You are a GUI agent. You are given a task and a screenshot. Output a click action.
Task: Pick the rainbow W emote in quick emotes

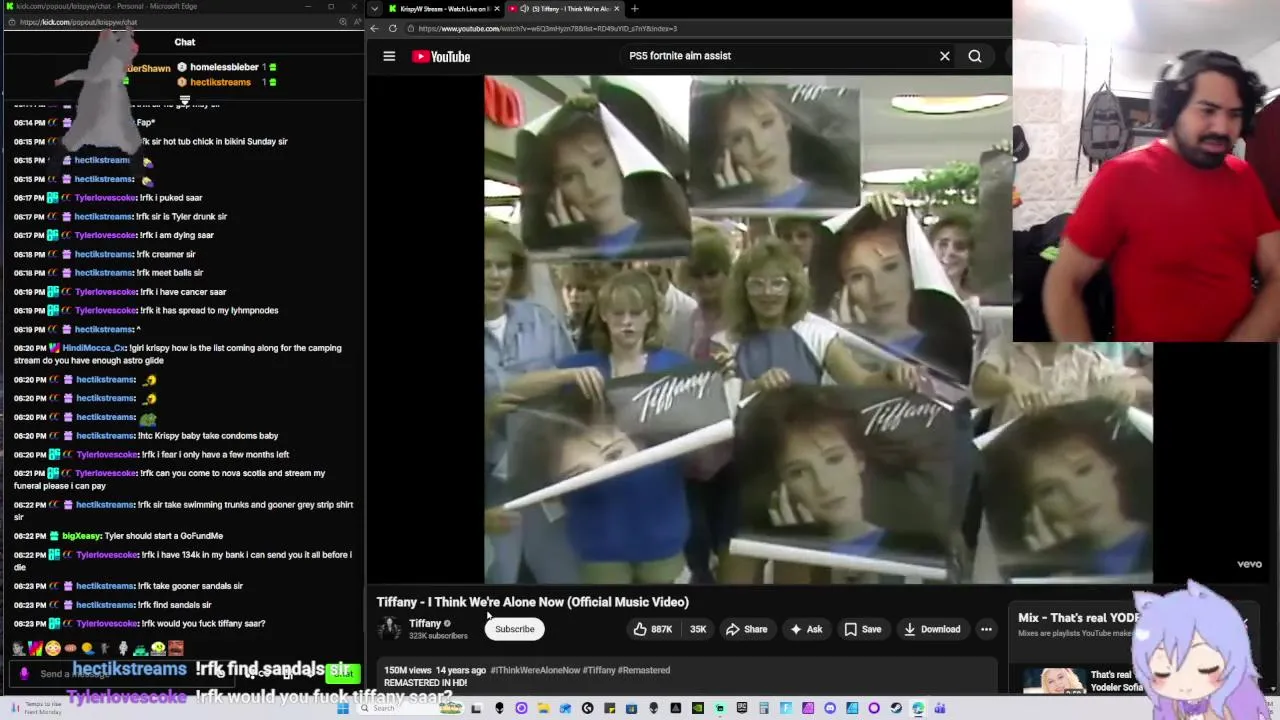35,648
